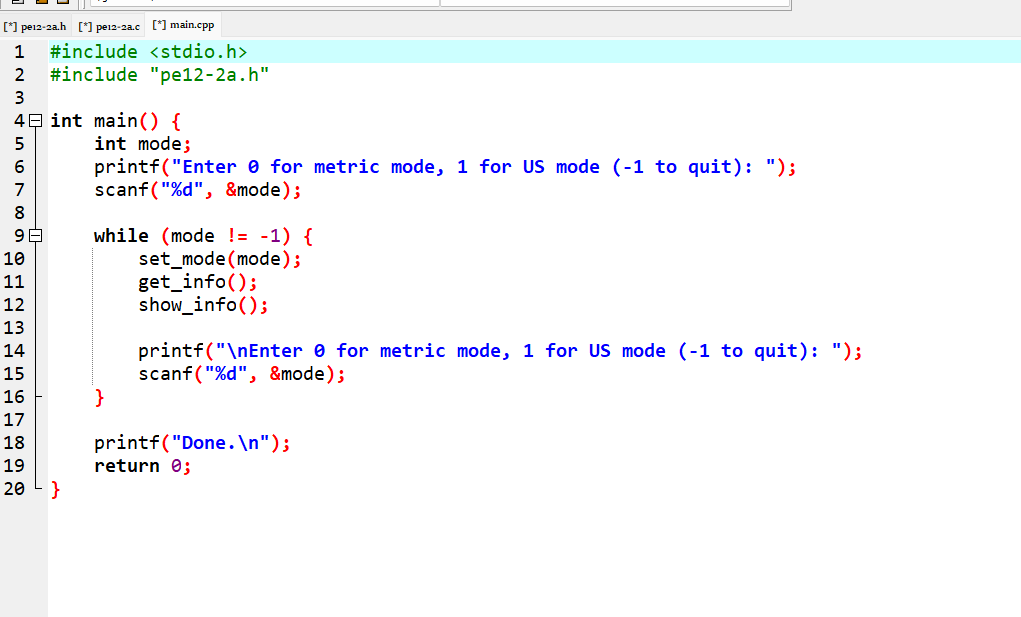Click the #include "pe12-2a.h" line
Viewport: 1021px width, 617px height.
tap(160, 75)
